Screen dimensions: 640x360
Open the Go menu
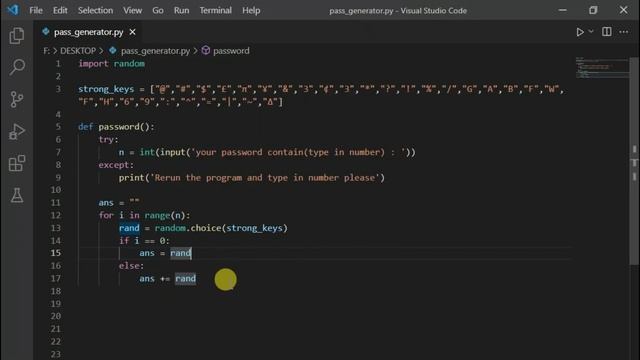tap(158, 10)
